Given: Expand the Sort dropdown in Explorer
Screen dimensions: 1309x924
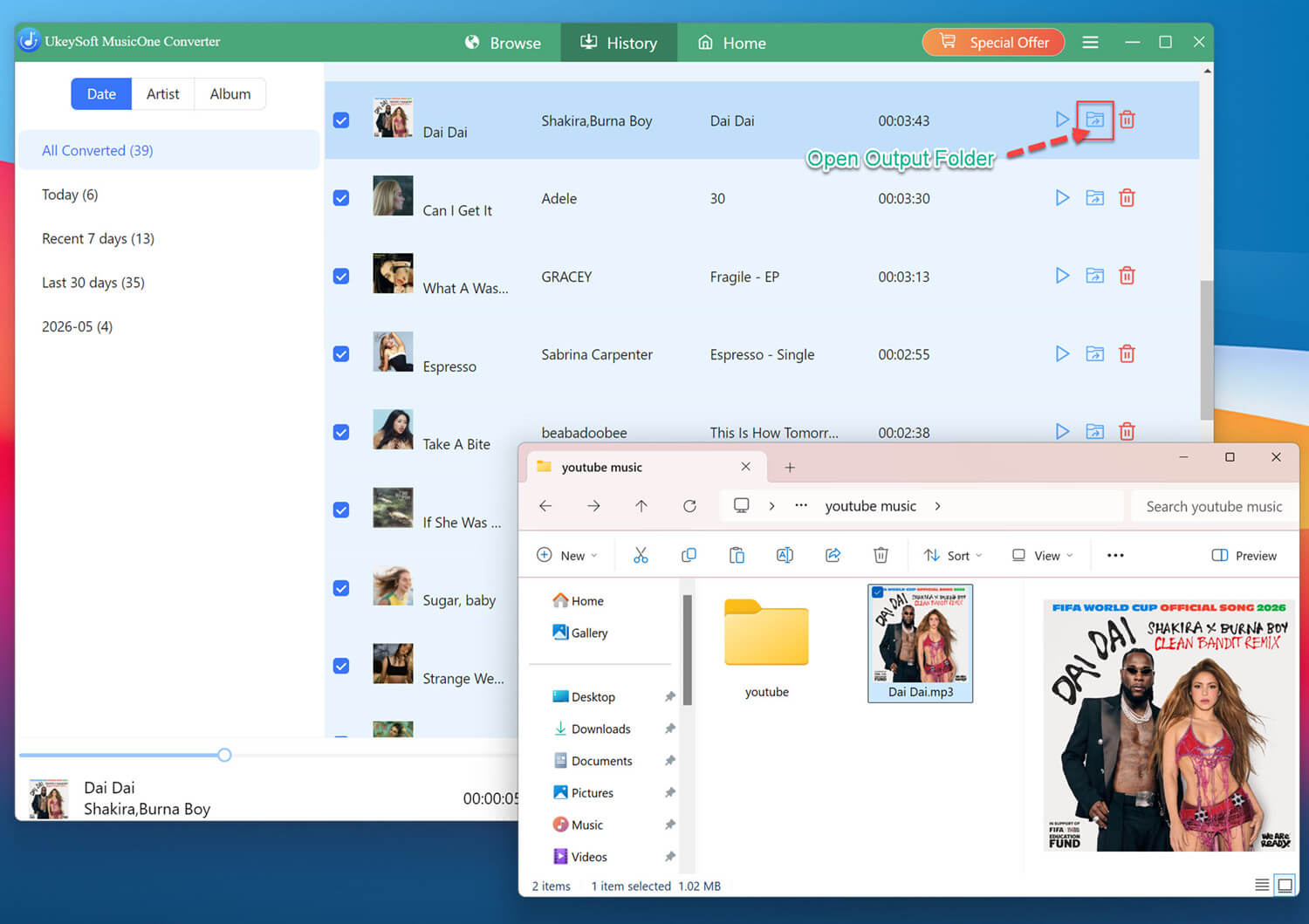Looking at the screenshot, I should [953, 556].
